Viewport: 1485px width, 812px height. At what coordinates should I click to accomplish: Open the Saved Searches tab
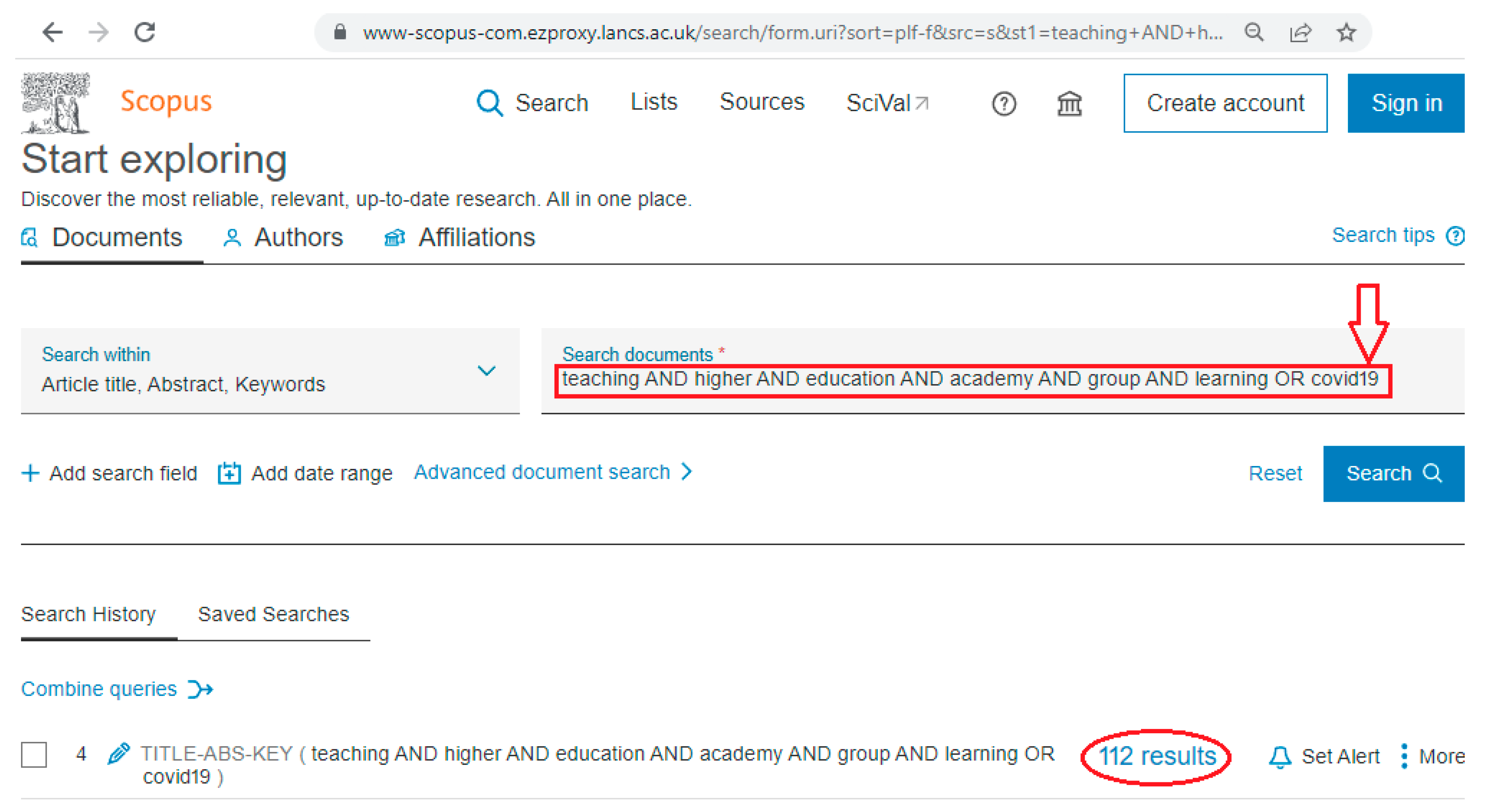click(x=273, y=614)
